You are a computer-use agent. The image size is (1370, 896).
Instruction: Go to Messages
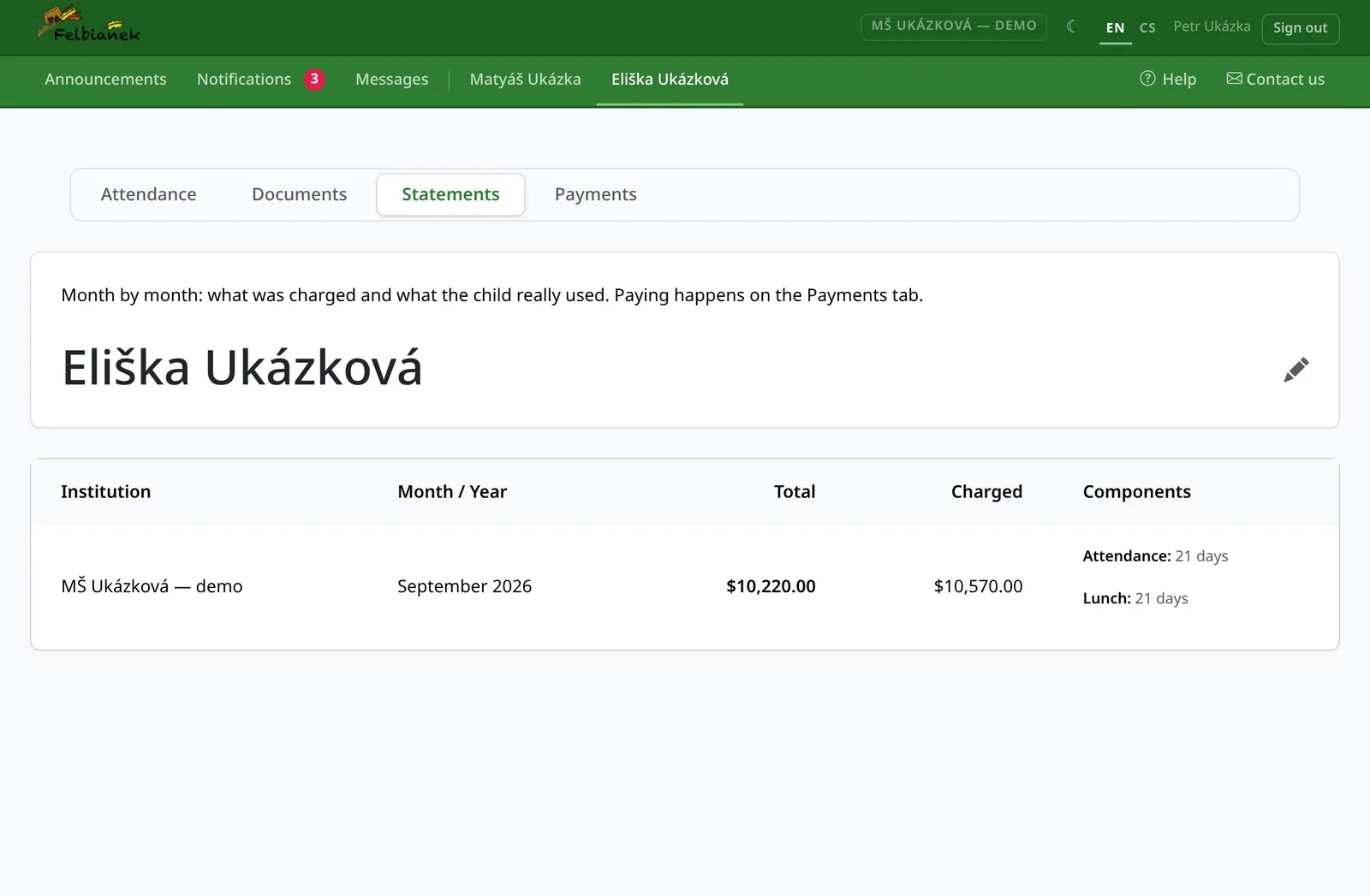(391, 79)
